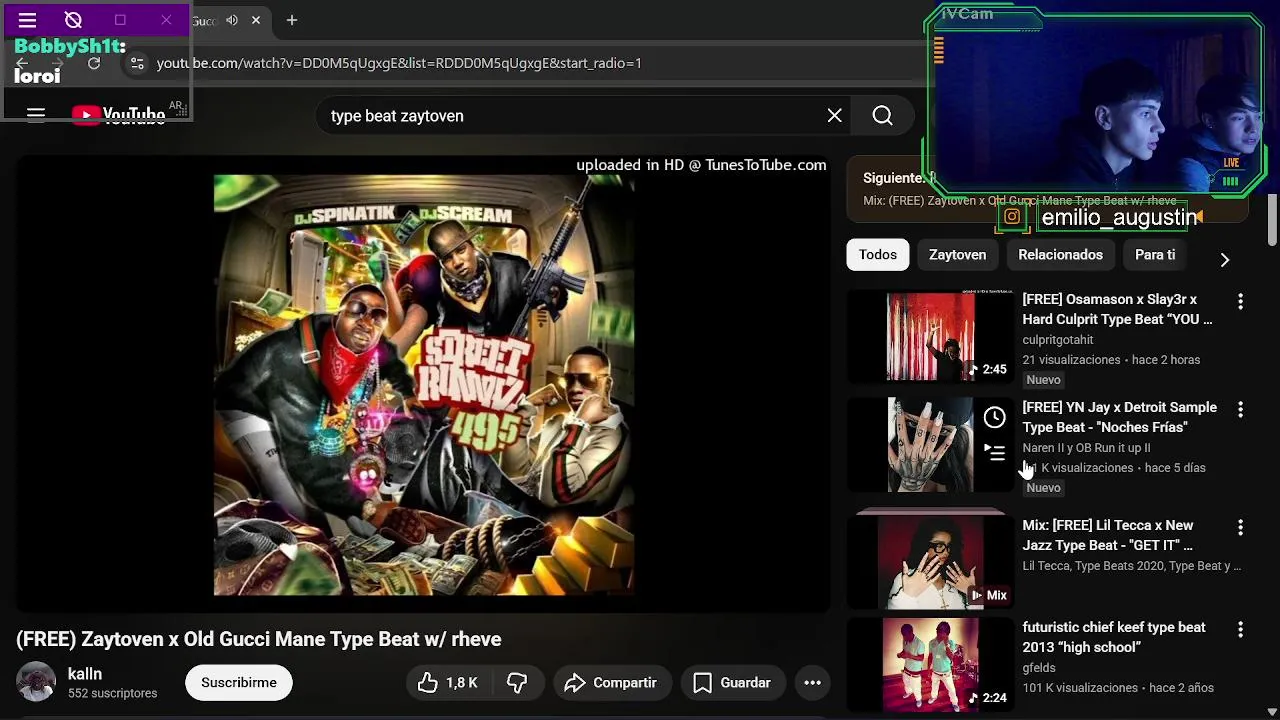Click the Instagram icon in overlay
The height and width of the screenshot is (720, 1280).
point(1012,217)
